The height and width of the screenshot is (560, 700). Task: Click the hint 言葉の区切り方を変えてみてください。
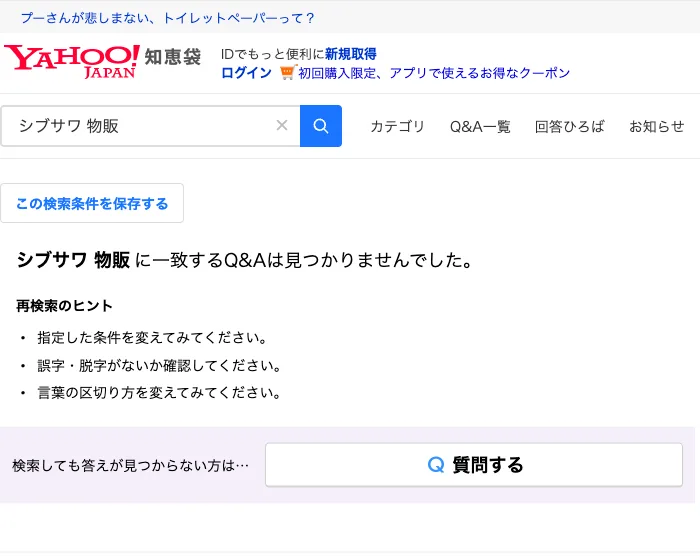click(159, 393)
